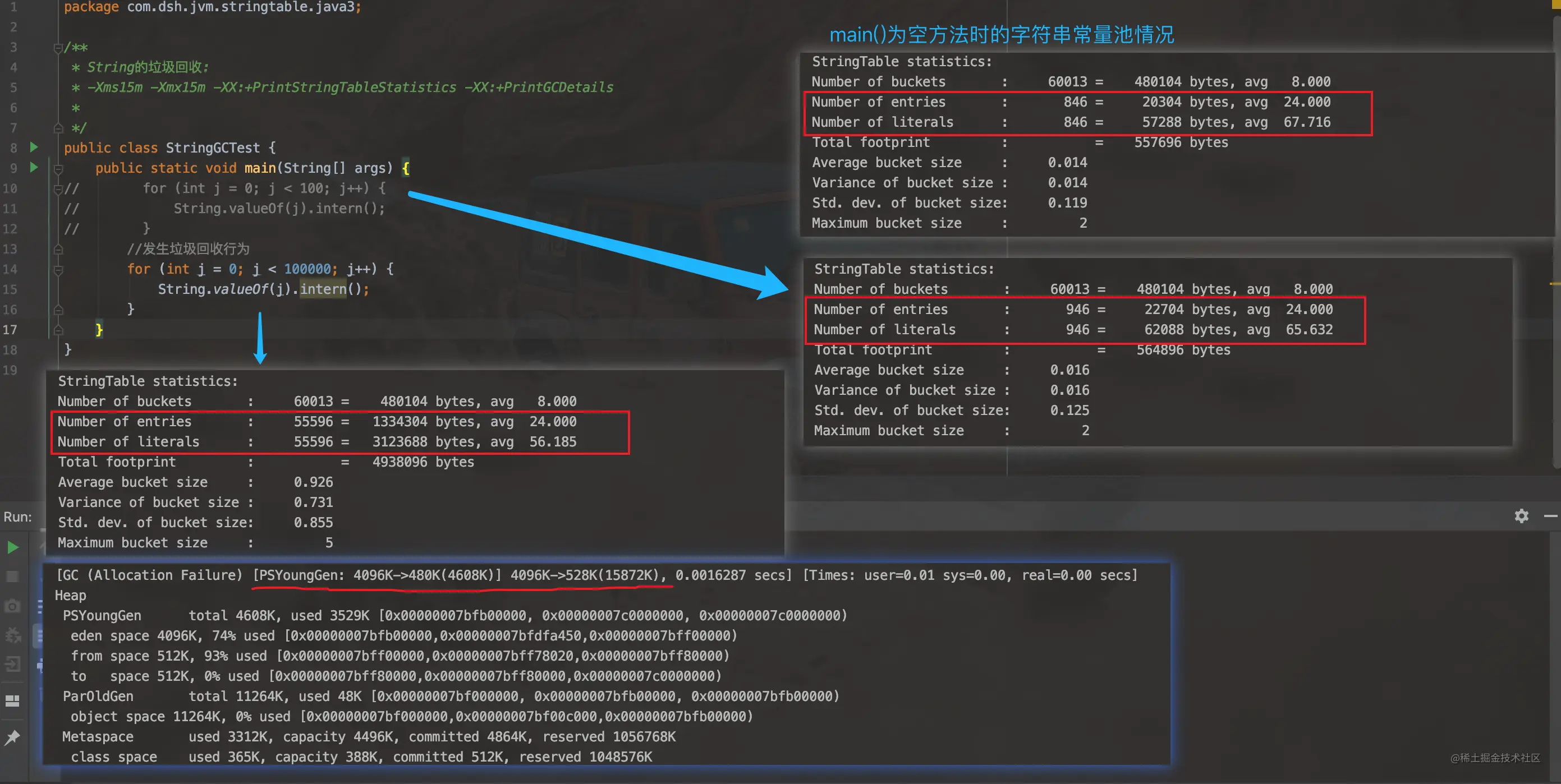
Task: Click the Maximum bucket size value 5
Action: pyautogui.click(x=329, y=543)
